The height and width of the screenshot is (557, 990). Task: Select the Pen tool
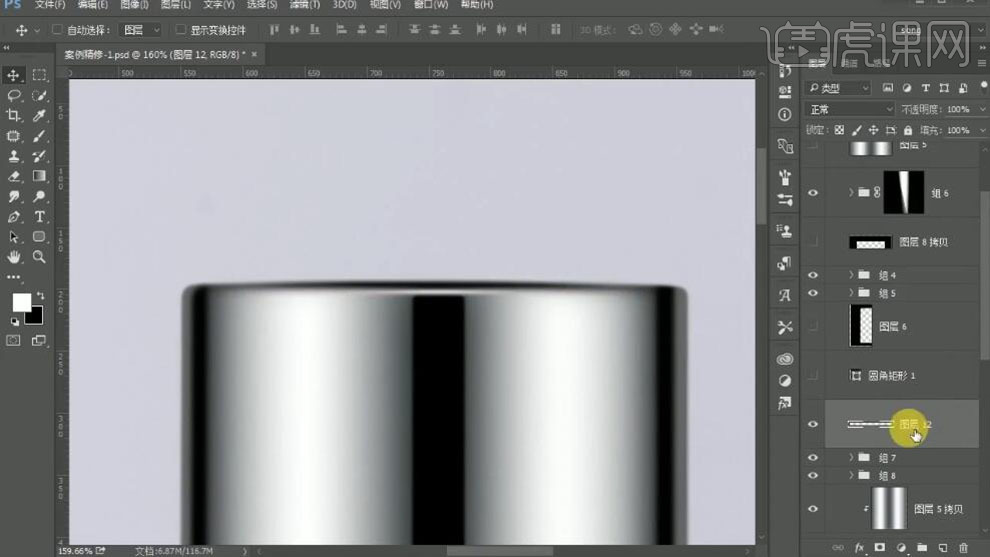tap(13, 217)
